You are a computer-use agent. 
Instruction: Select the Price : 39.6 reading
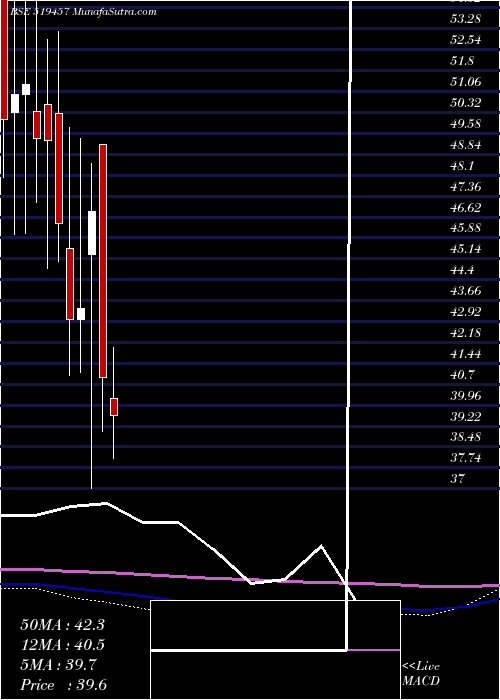click(x=64, y=685)
